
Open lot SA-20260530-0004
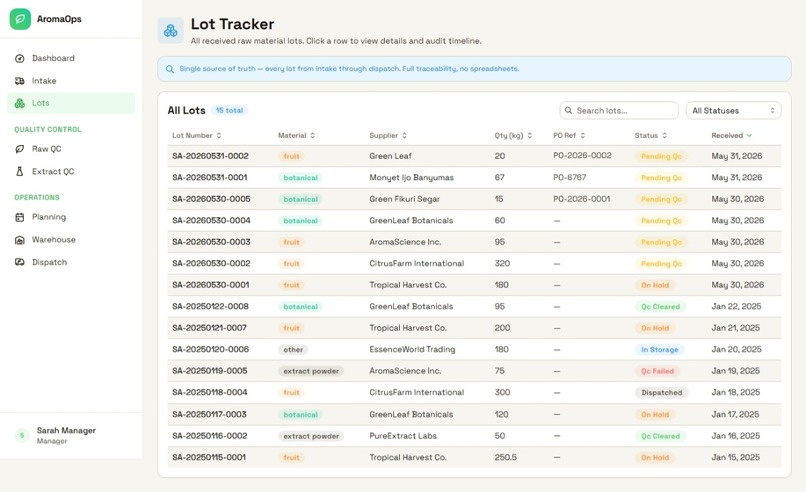pyautogui.click(x=474, y=221)
